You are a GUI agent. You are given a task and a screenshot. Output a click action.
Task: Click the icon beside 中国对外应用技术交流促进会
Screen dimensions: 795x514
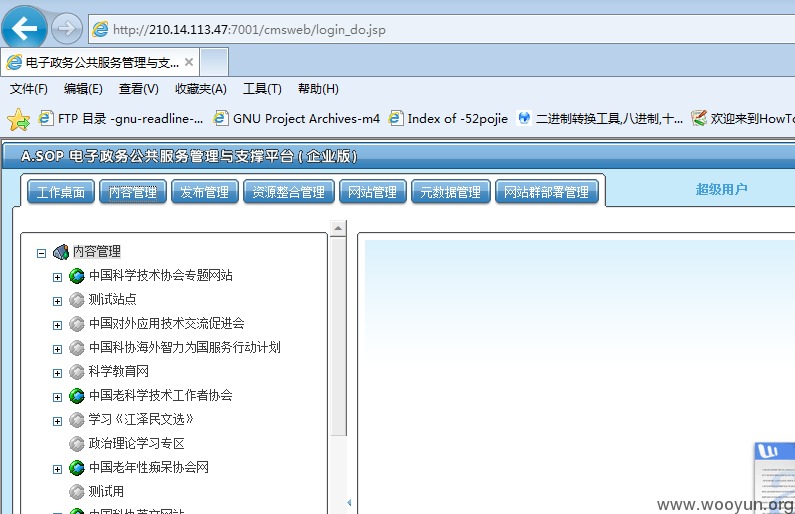tap(77, 324)
